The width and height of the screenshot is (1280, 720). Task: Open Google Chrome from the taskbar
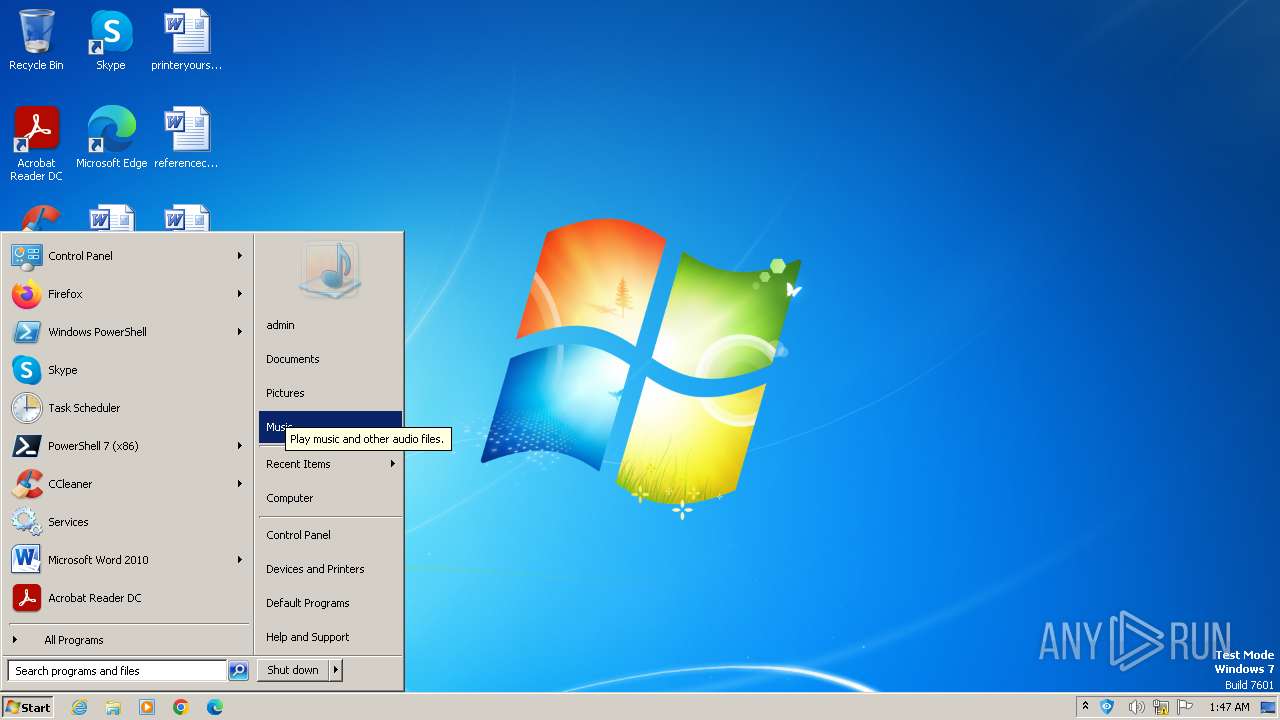click(181, 707)
